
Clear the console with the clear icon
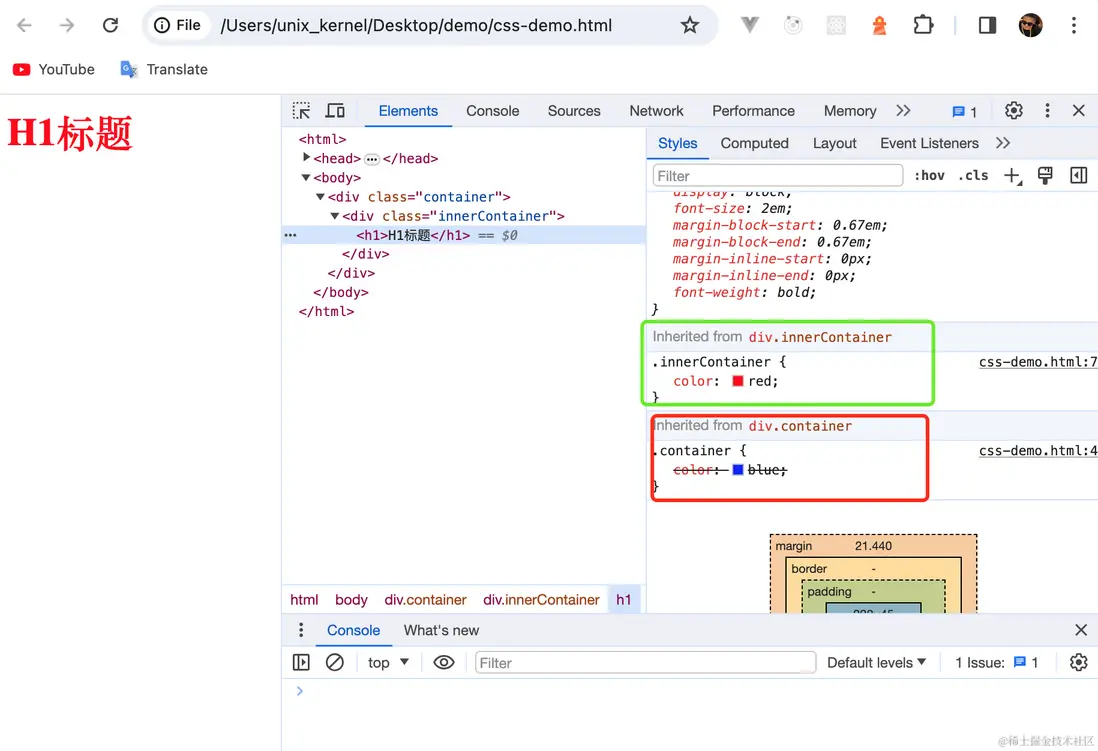[335, 662]
